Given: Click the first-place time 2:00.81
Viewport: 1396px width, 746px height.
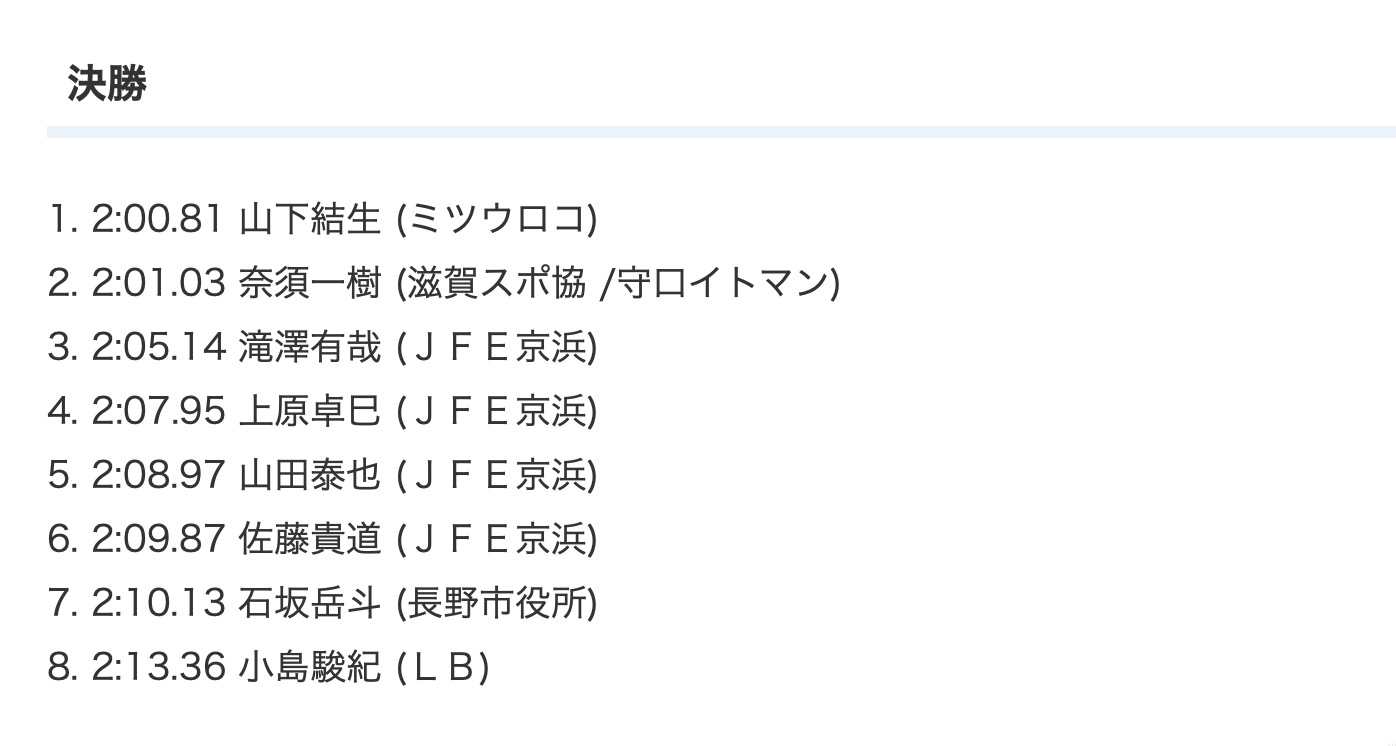Looking at the screenshot, I should tap(157, 220).
